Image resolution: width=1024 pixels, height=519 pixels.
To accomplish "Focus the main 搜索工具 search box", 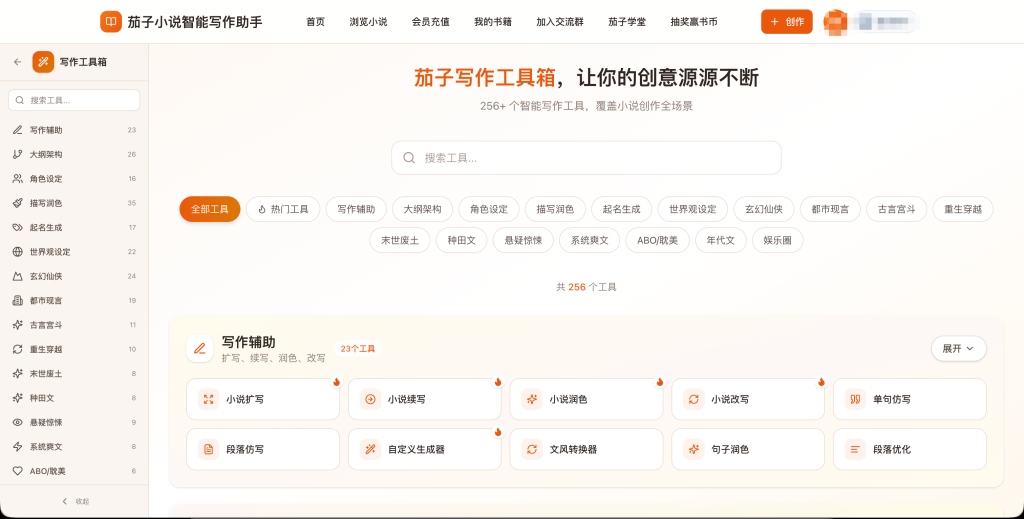I will tap(586, 158).
